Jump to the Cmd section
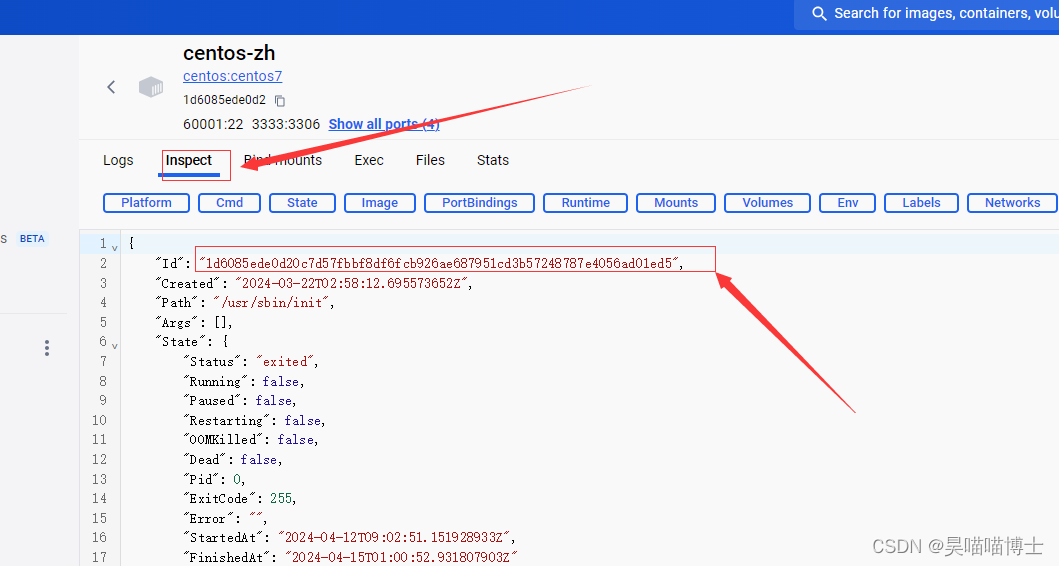 [230, 203]
